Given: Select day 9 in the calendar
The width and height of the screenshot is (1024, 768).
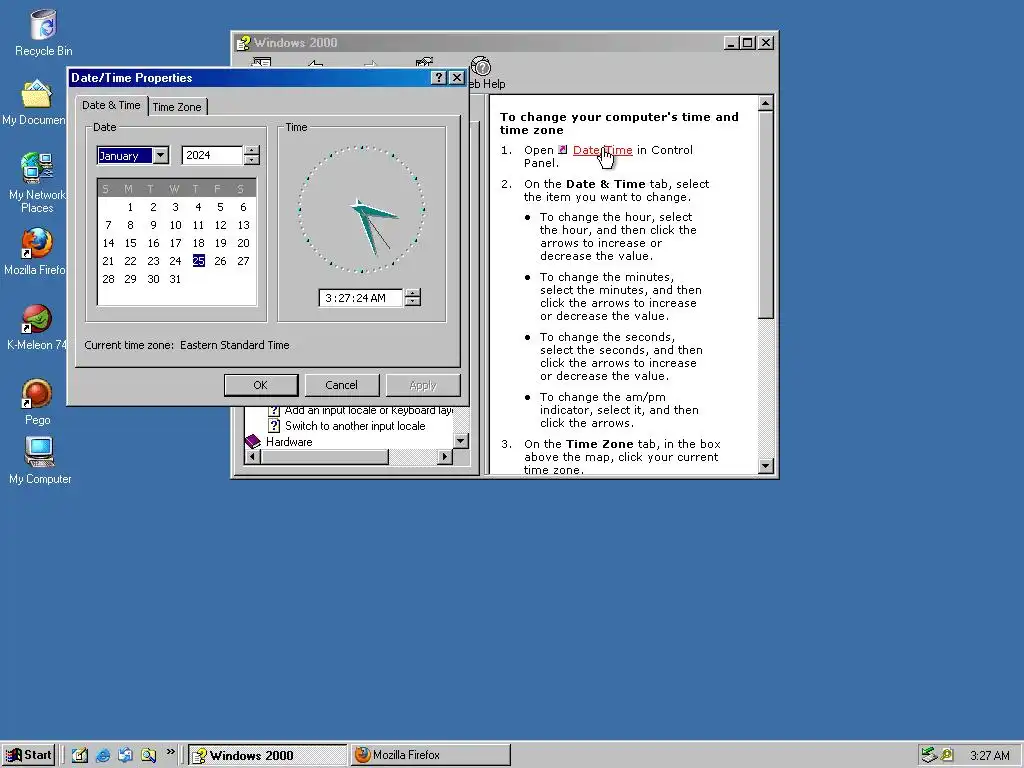Looking at the screenshot, I should tap(153, 225).
